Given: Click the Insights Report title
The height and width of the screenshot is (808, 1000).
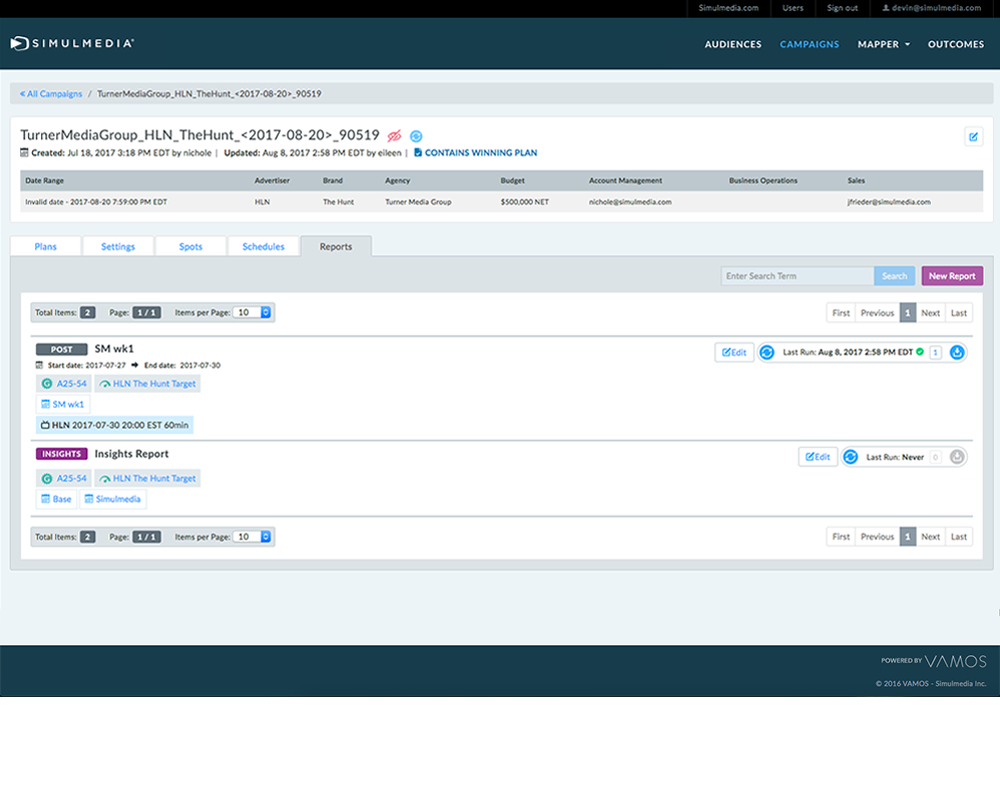Looking at the screenshot, I should (x=131, y=454).
